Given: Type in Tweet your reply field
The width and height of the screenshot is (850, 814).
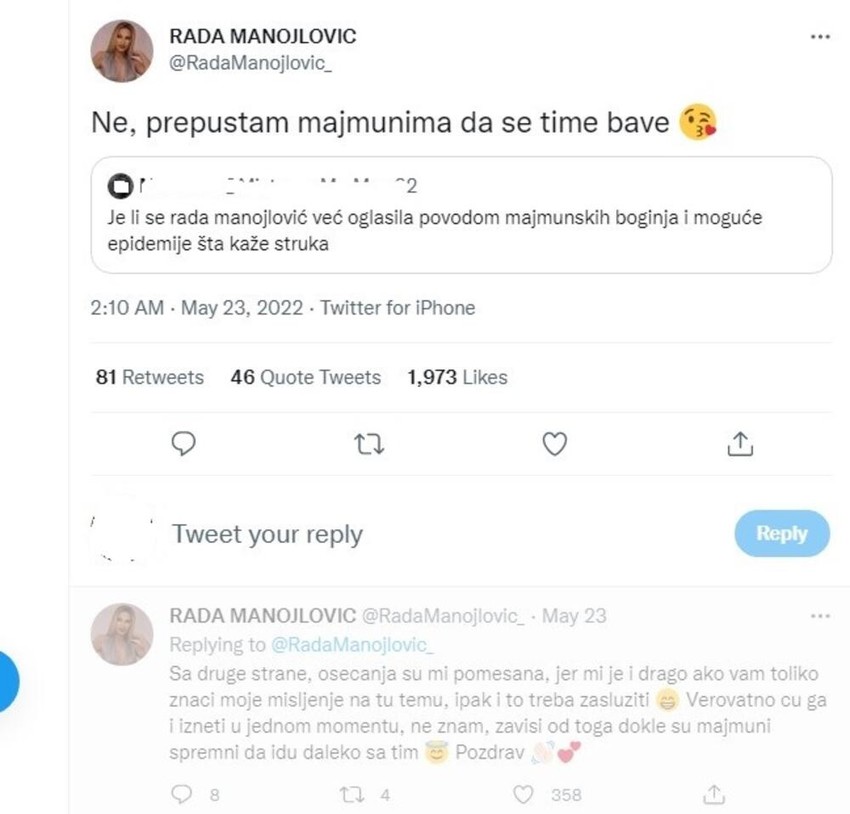Looking at the screenshot, I should click(400, 534).
